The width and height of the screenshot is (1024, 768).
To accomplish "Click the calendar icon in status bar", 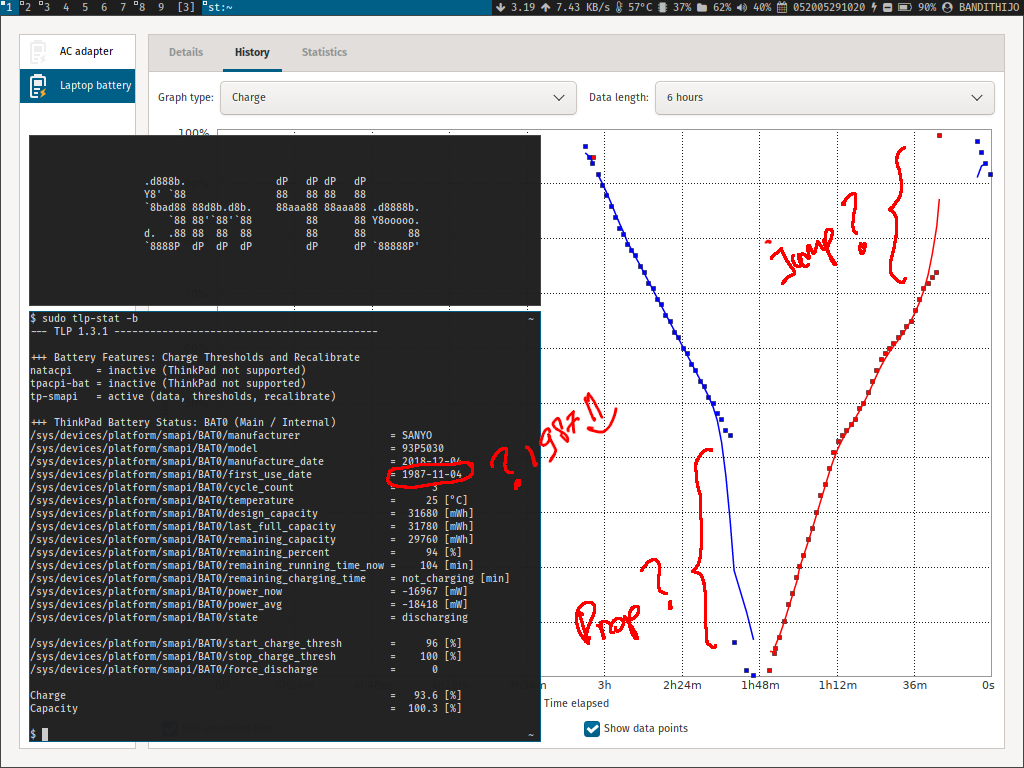I will (784, 7).
